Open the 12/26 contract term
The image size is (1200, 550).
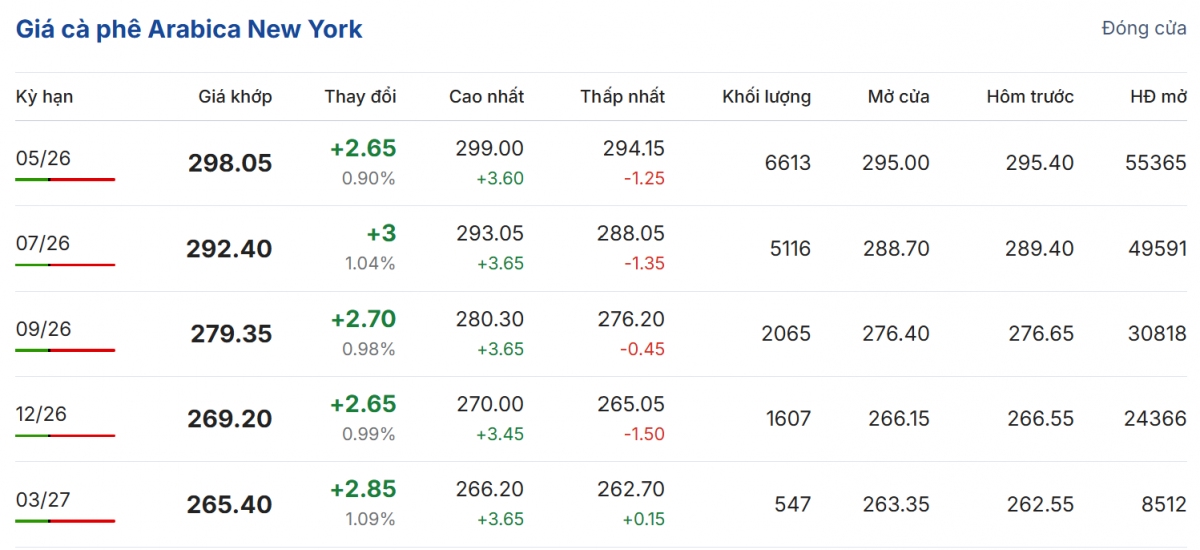coord(43,414)
